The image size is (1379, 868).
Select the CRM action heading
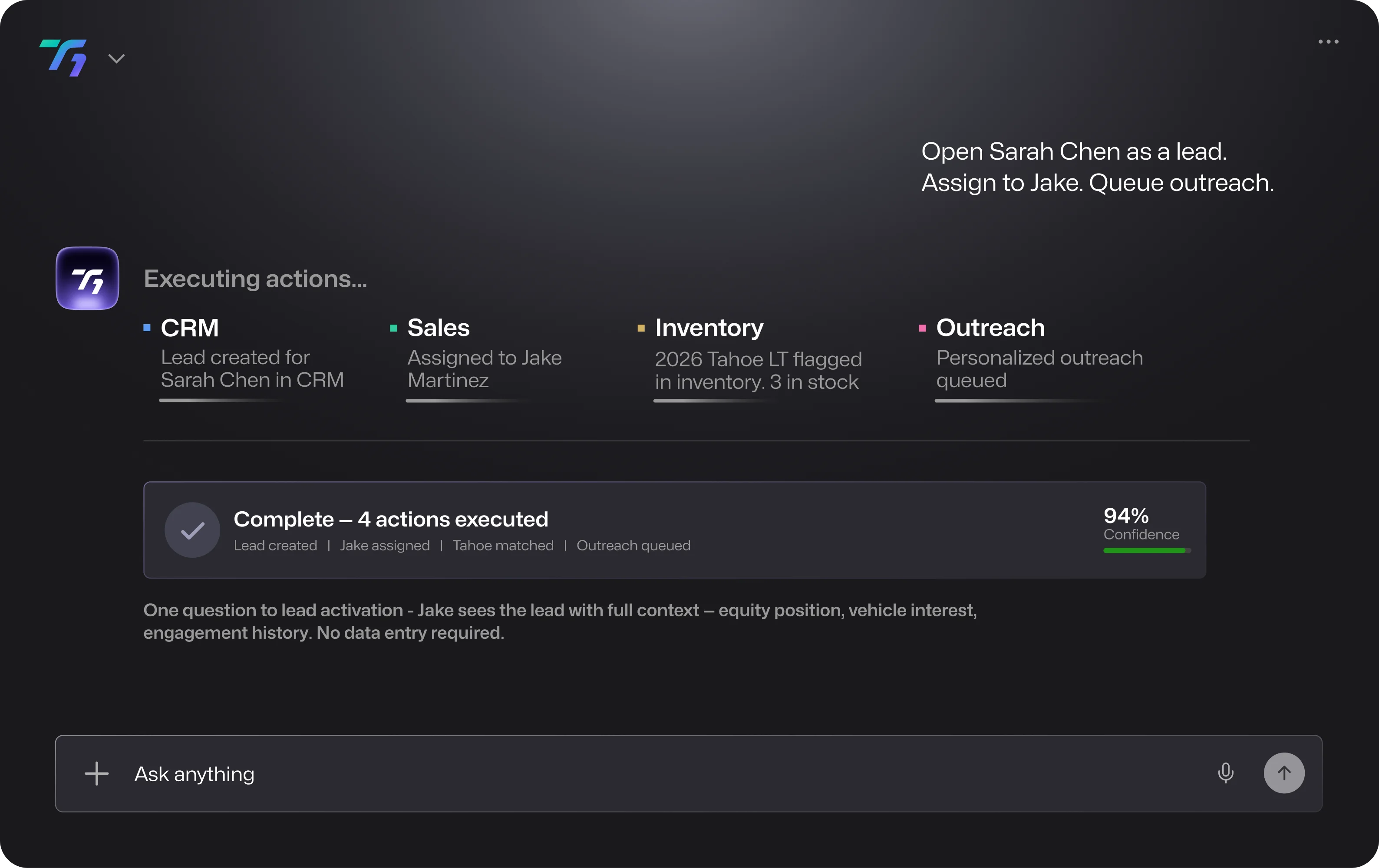[x=190, y=328]
